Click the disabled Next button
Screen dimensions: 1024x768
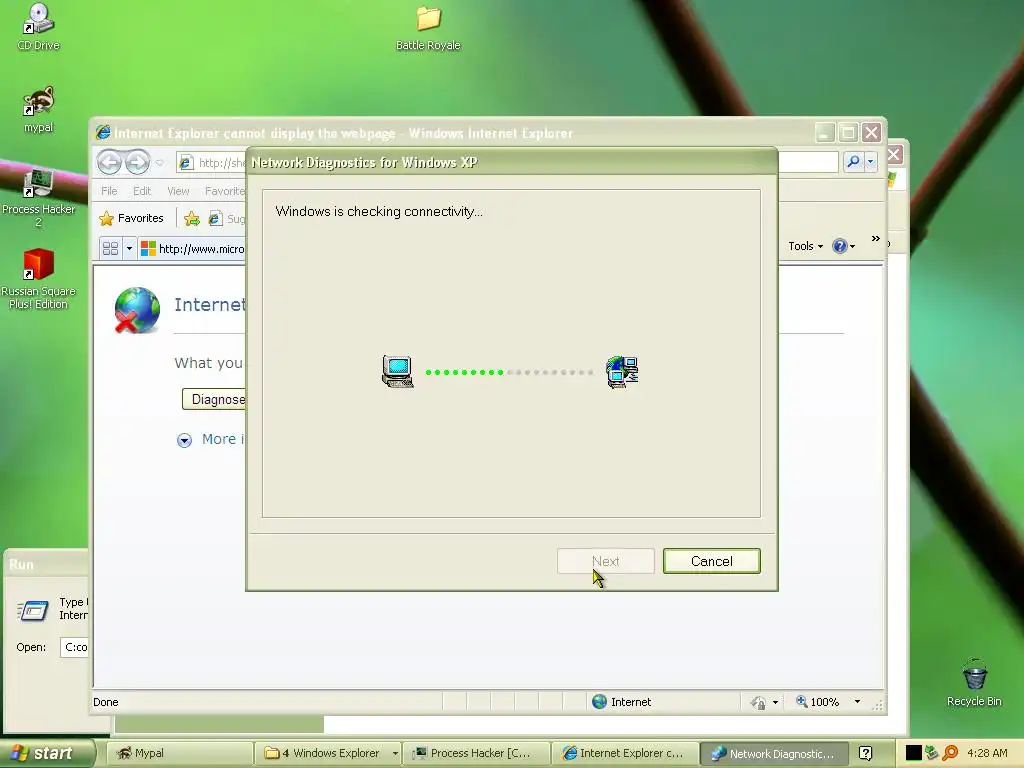605,561
